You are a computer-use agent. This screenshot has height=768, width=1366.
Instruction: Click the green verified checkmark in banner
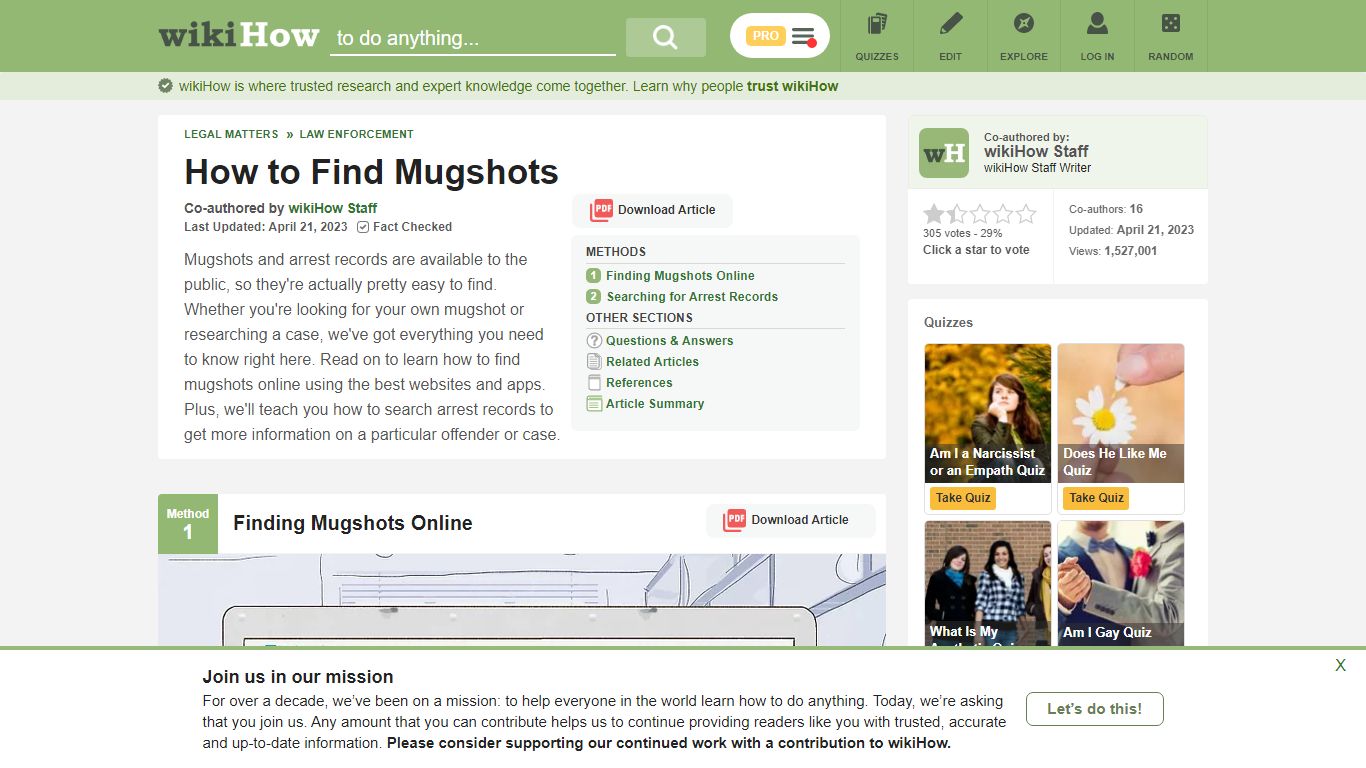coord(166,86)
